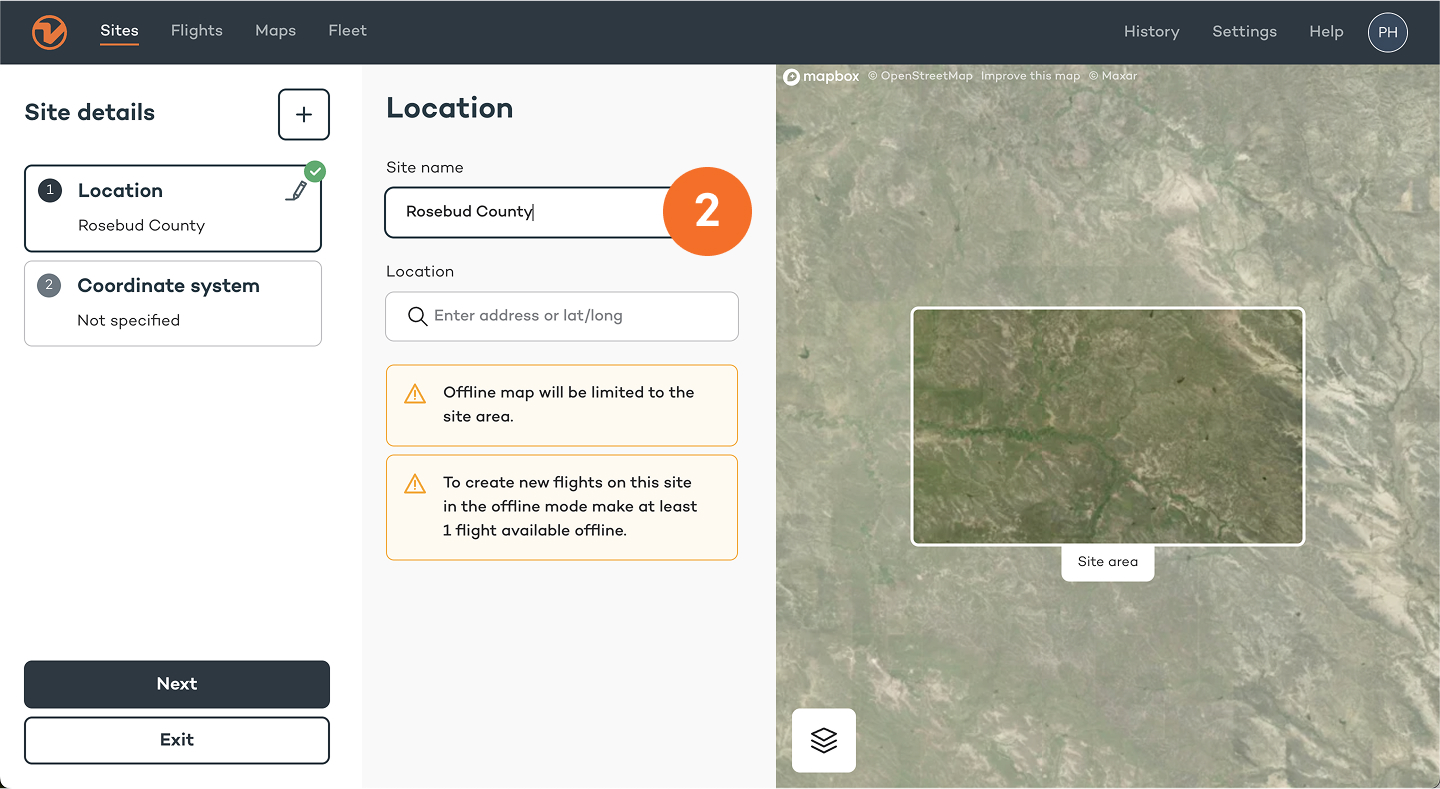Click the Exit button
Viewport: 1440px width, 789px height.
tap(177, 740)
